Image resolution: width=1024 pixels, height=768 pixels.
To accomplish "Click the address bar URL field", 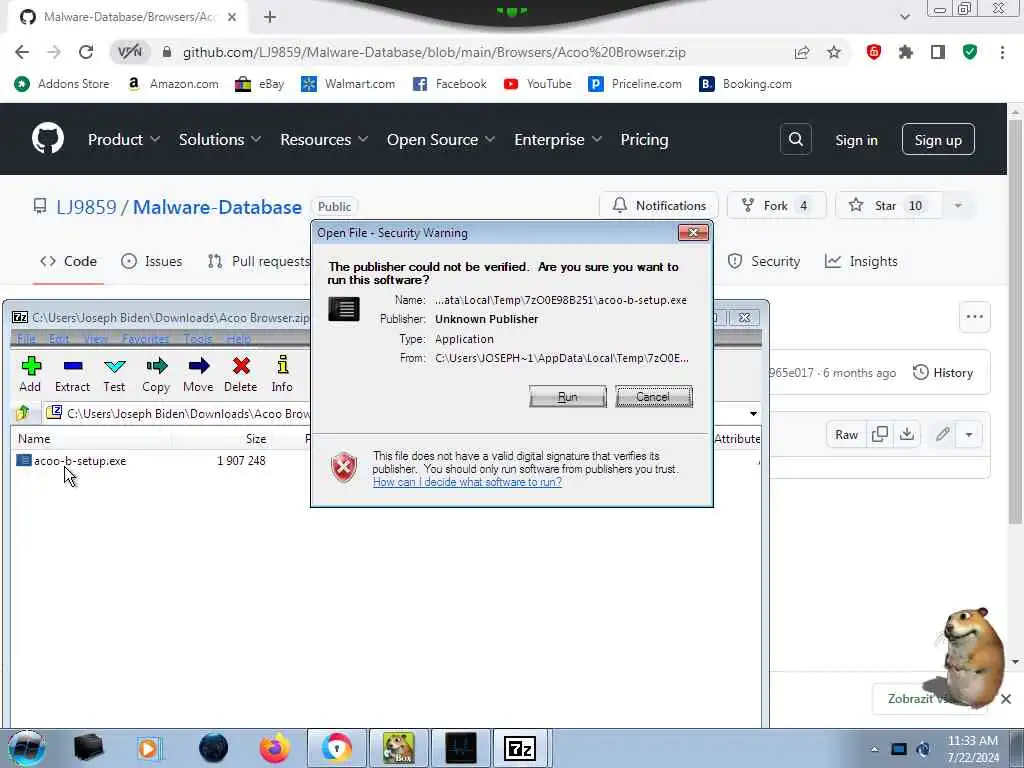I will [x=434, y=52].
